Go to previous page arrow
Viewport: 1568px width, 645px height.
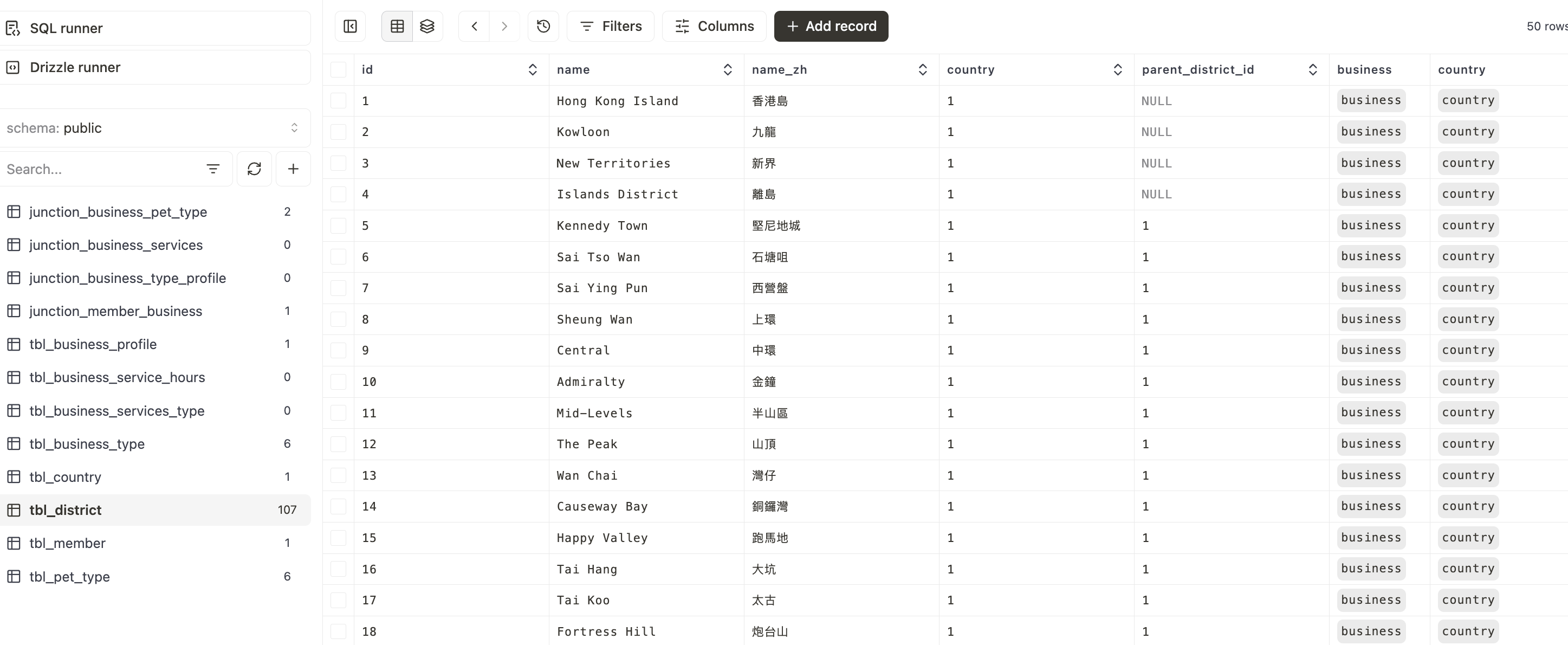point(474,26)
